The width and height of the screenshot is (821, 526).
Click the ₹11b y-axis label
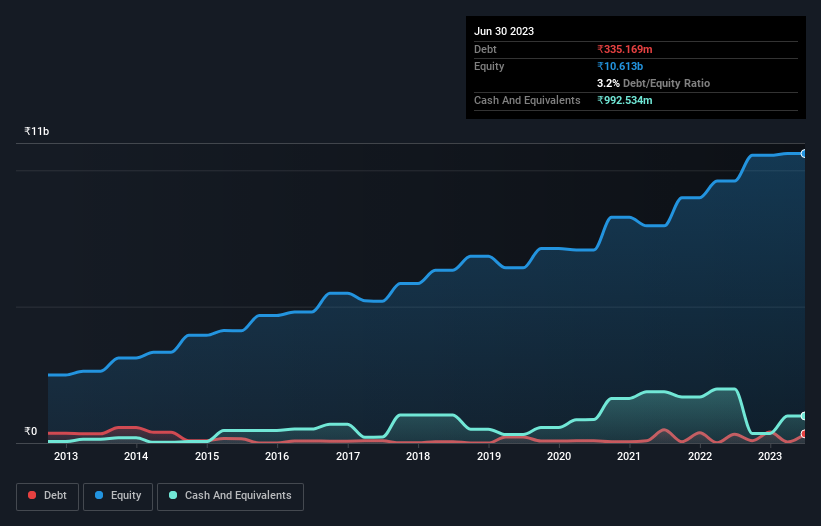pos(37,131)
